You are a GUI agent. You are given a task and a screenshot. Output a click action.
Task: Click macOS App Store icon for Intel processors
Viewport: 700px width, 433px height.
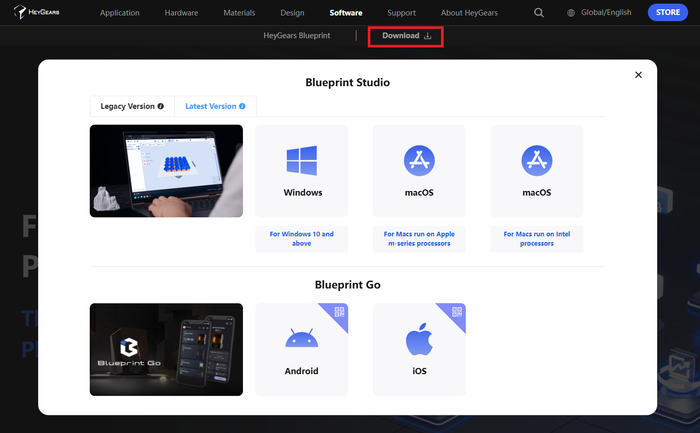[537, 160]
